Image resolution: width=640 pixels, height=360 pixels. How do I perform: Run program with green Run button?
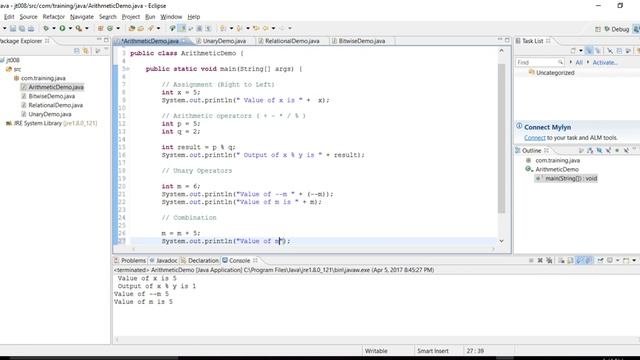[x=62, y=29]
